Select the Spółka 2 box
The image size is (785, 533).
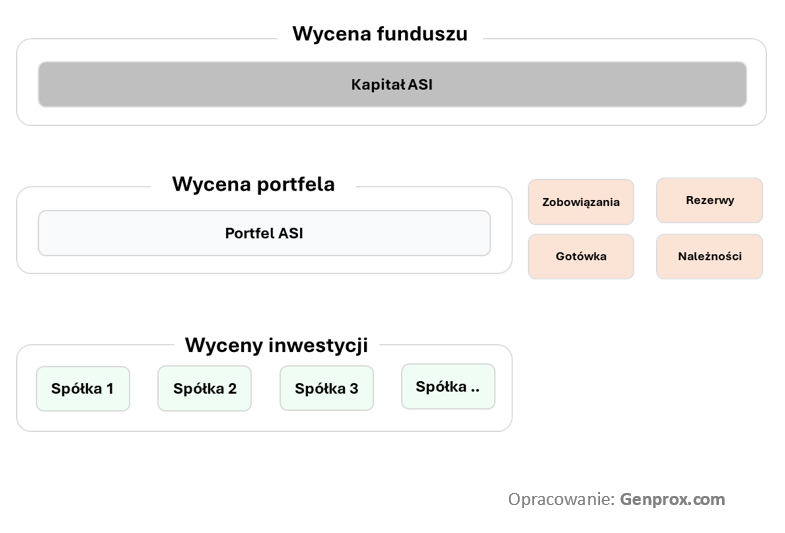click(205, 388)
